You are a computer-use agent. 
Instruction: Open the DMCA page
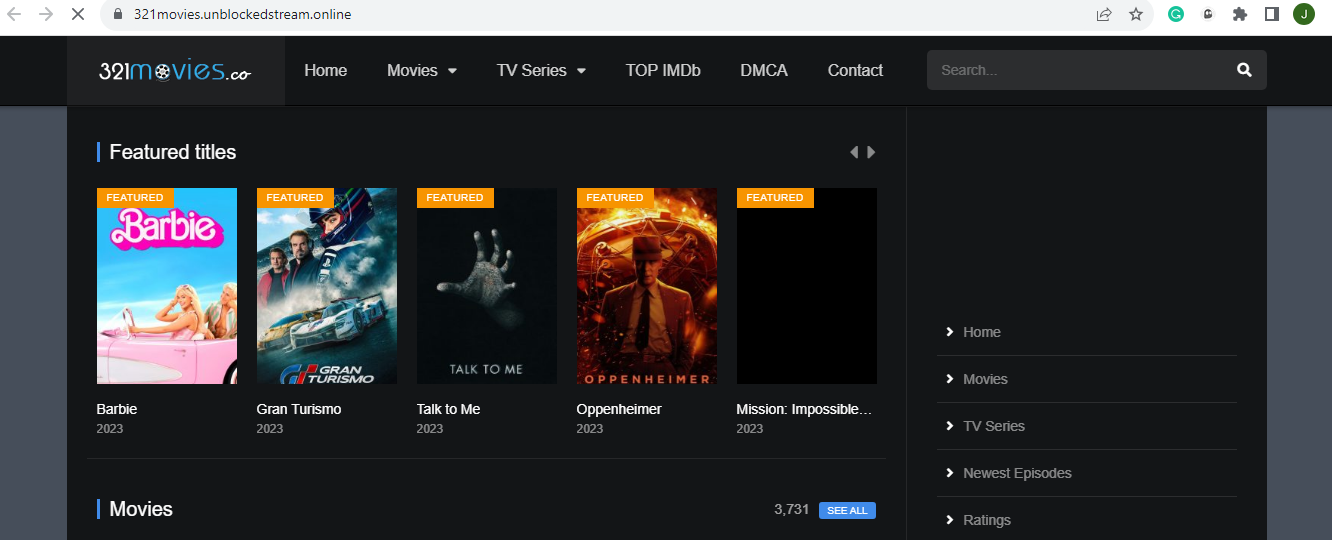764,70
